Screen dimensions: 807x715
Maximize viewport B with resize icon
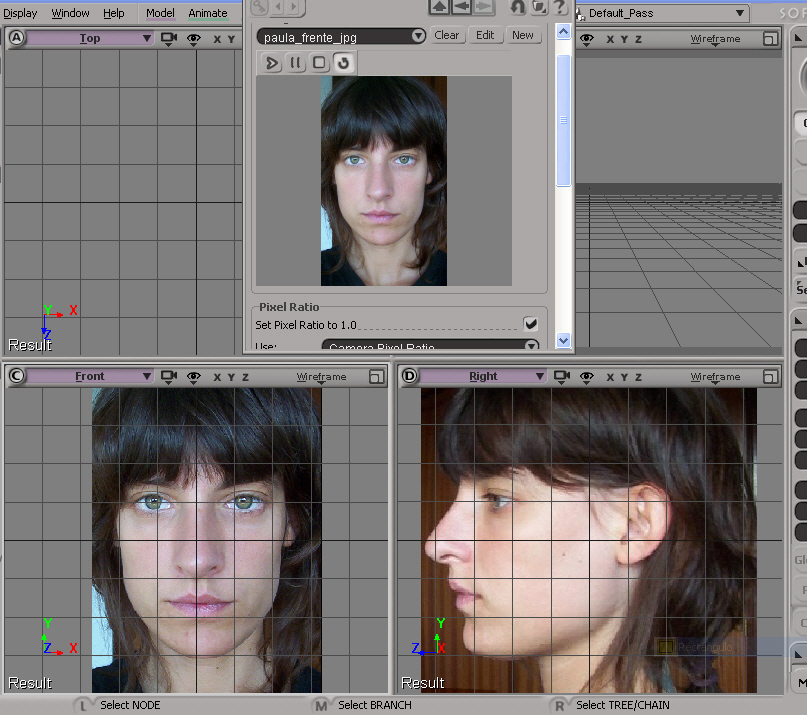[x=770, y=39]
